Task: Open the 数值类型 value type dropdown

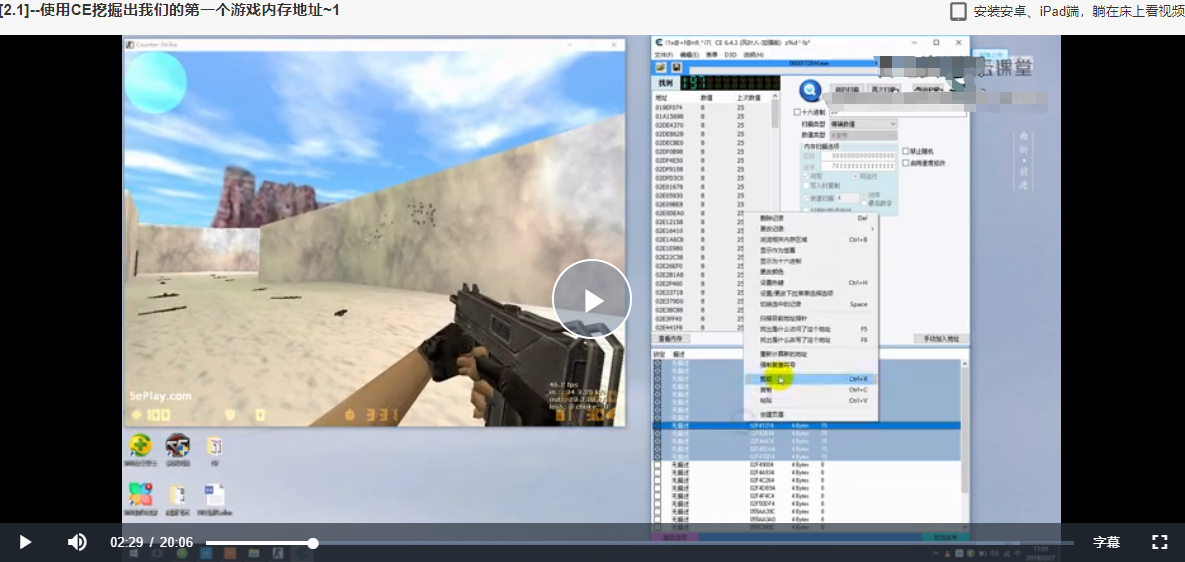Action: tap(863, 134)
